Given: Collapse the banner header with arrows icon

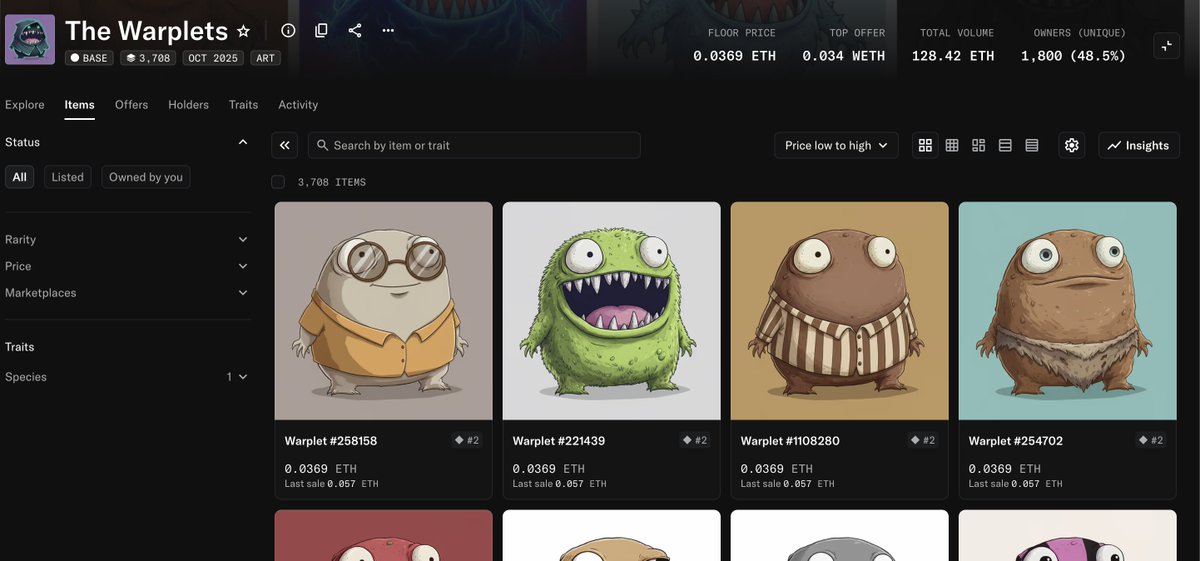Looking at the screenshot, I should pos(1166,45).
